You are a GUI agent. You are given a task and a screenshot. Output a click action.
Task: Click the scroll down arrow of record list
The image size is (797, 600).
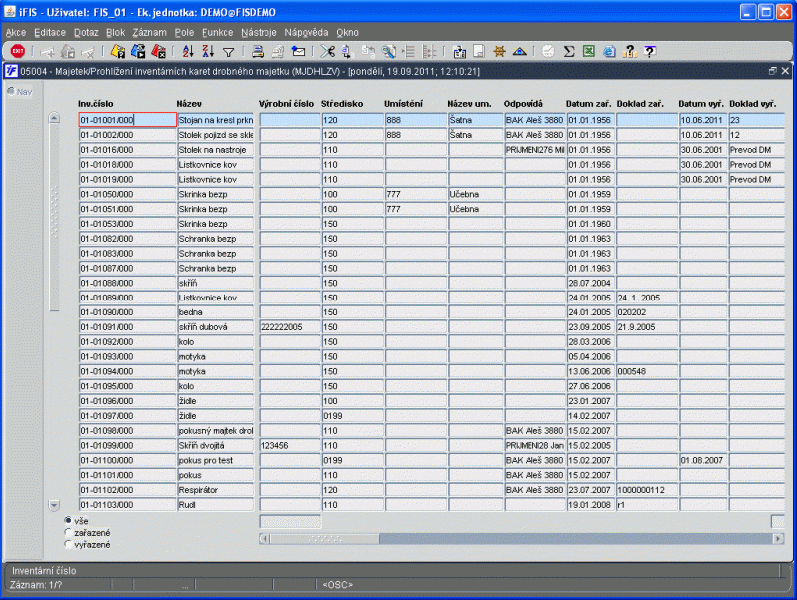pos(55,506)
